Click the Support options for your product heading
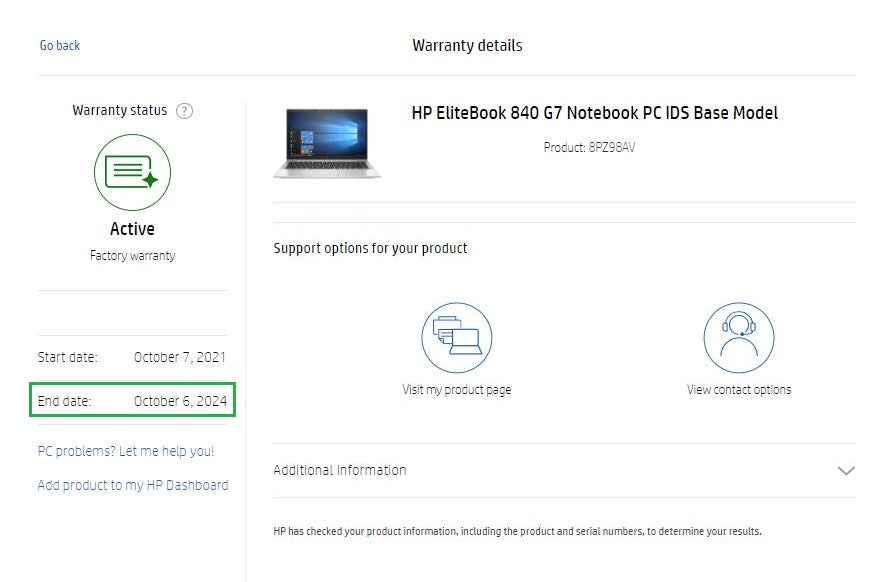 click(x=370, y=248)
